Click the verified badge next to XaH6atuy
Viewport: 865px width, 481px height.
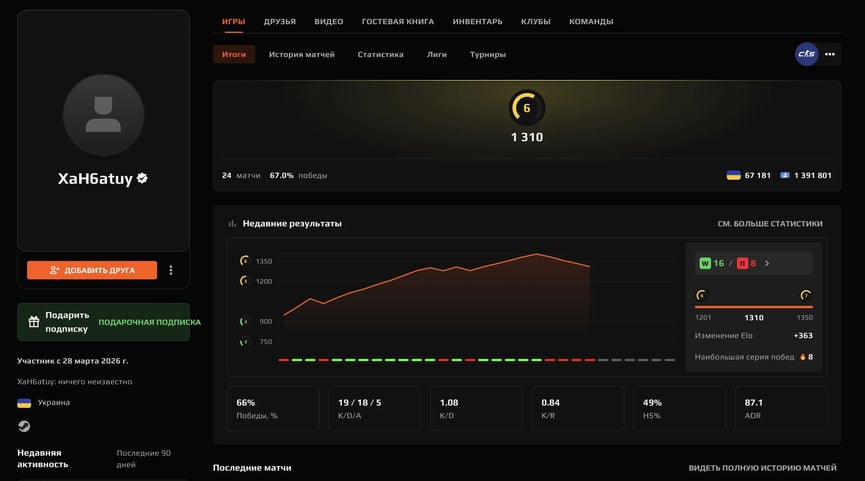point(142,178)
